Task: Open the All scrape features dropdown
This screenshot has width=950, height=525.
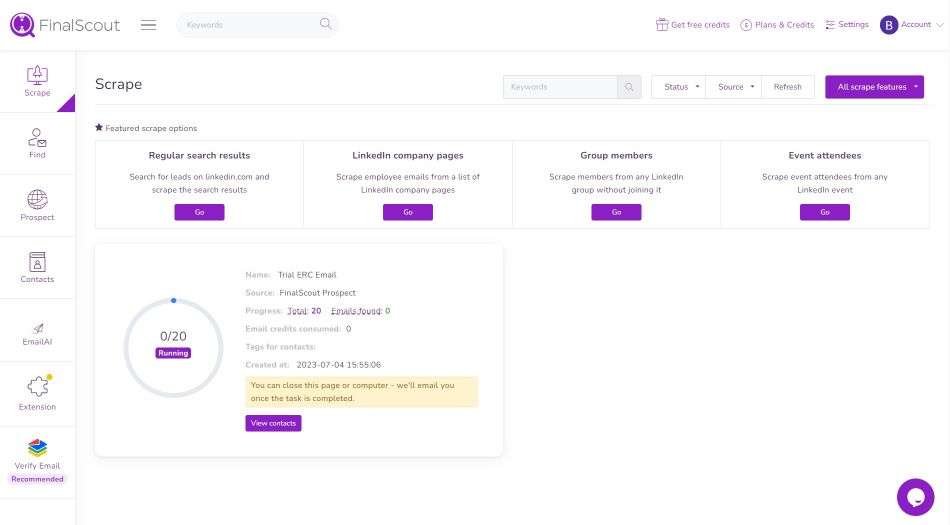Action: click(x=874, y=87)
